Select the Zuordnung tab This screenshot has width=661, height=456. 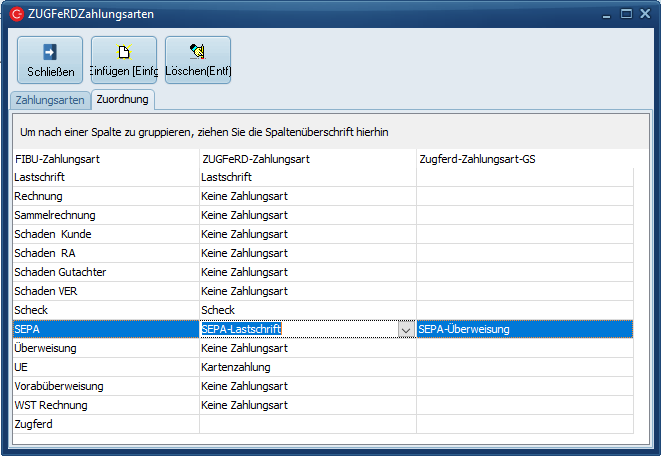123,99
